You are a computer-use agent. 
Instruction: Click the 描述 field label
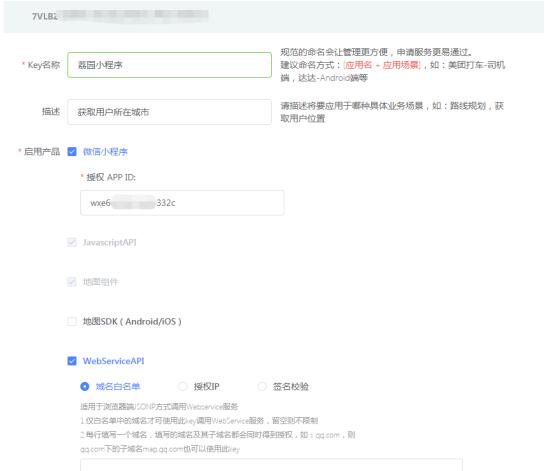pos(51,112)
